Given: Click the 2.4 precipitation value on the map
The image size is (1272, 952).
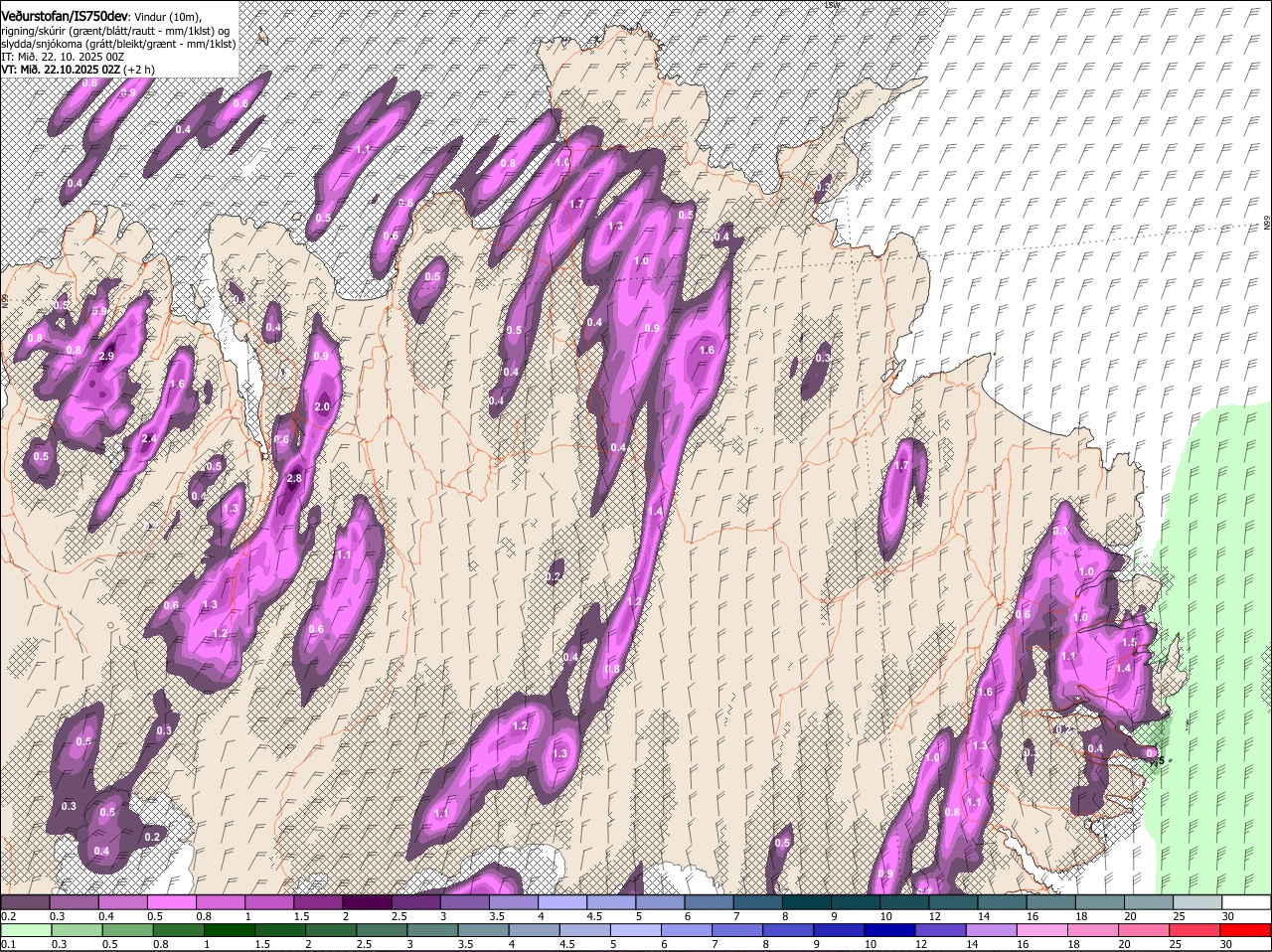Looking at the screenshot, I should click(x=149, y=439).
